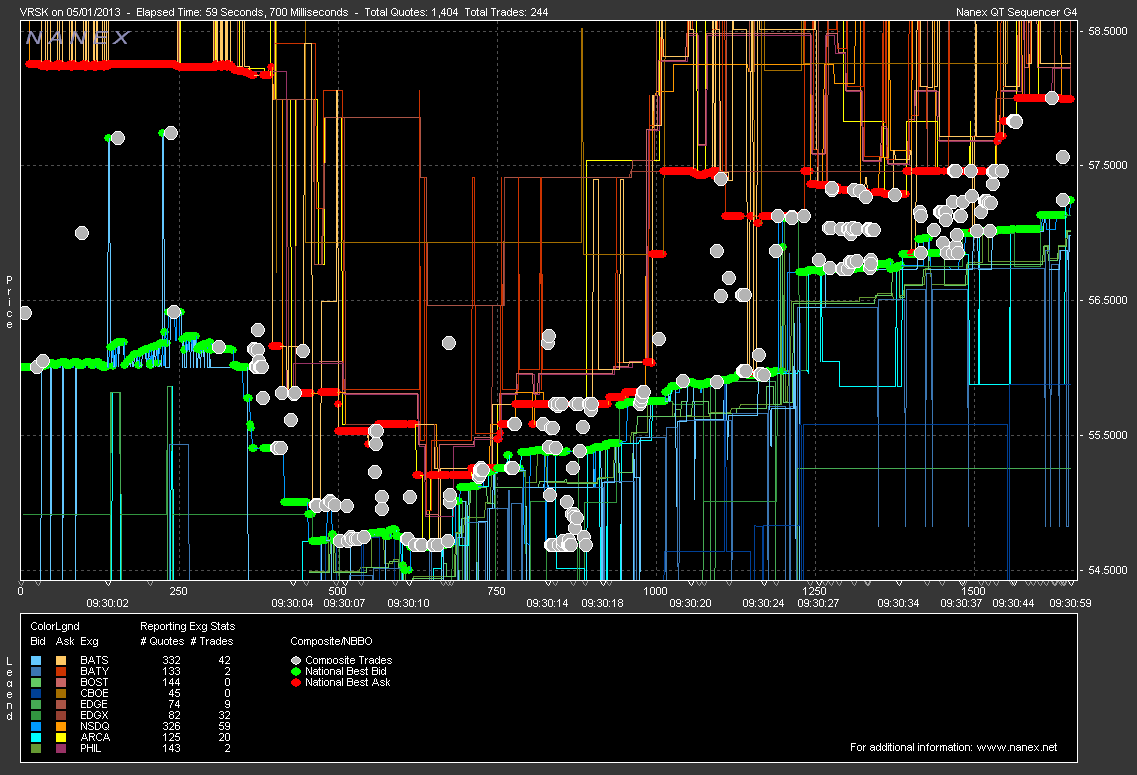Viewport: 1137px width, 775px height.
Task: Click the 'Composite/NBBO' heading
Action: (331, 642)
